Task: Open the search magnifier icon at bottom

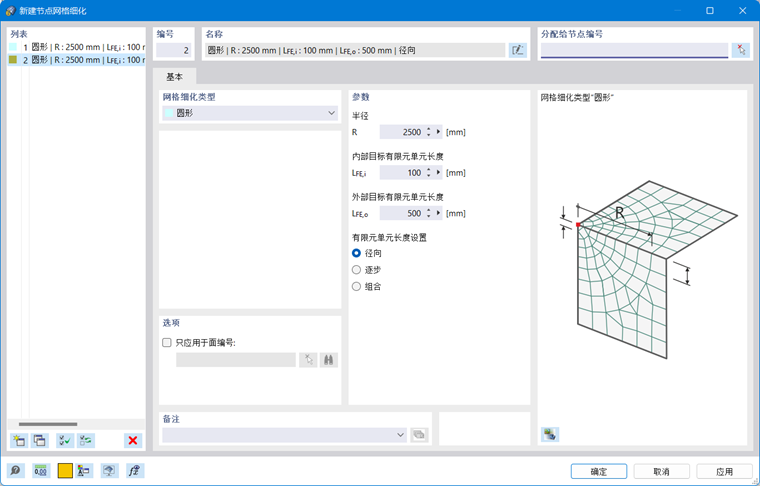Action: pyautogui.click(x=16, y=470)
